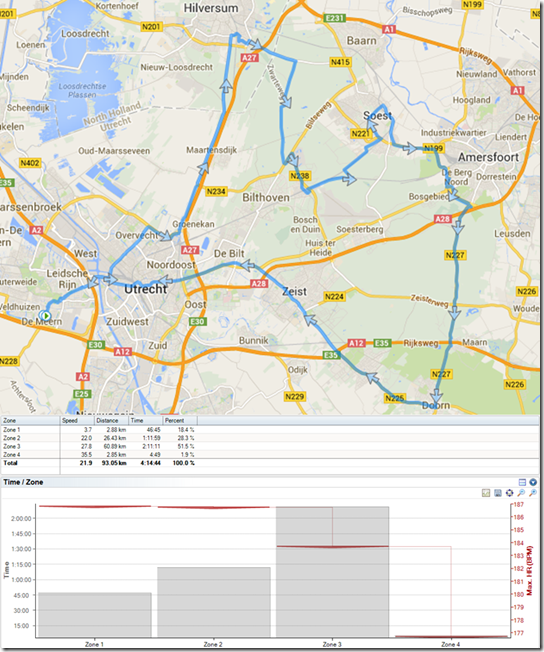The width and height of the screenshot is (544, 652).
Task: Click the right magnifier zoom icon
Action: point(533,493)
